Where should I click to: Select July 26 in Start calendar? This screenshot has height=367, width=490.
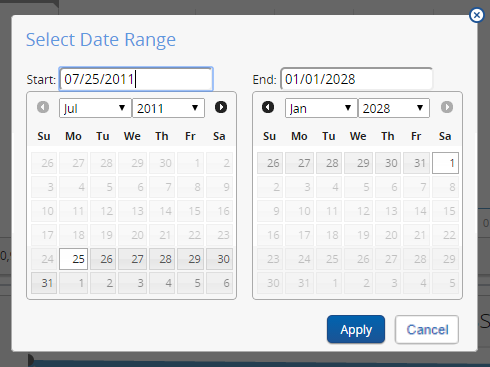coord(103,259)
